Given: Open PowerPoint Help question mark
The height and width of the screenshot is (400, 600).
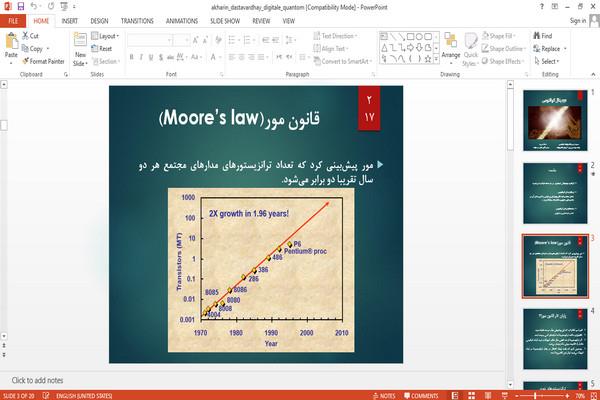Looking at the screenshot, I should click(x=541, y=7).
